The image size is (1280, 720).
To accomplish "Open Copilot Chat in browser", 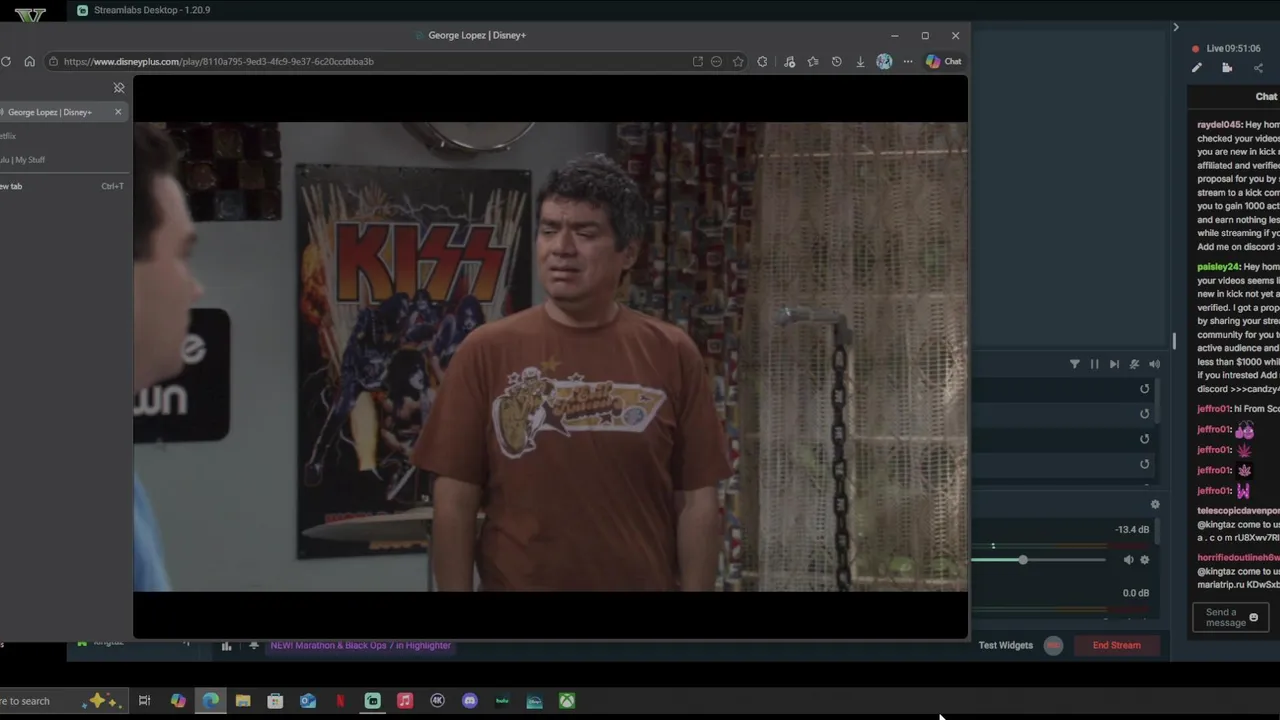I will [943, 61].
